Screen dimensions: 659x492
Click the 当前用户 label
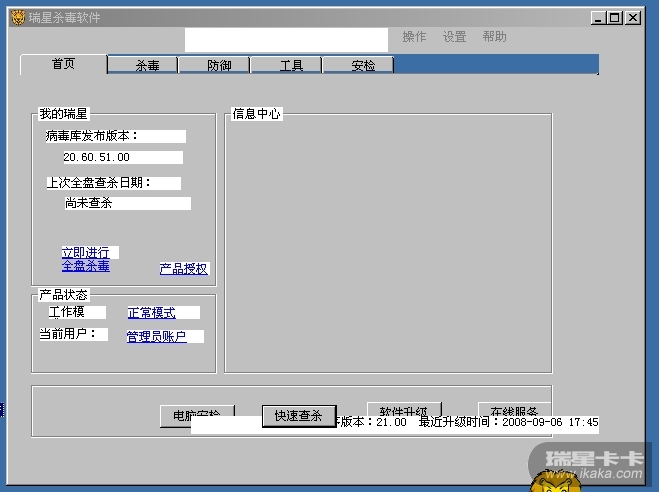[67, 334]
